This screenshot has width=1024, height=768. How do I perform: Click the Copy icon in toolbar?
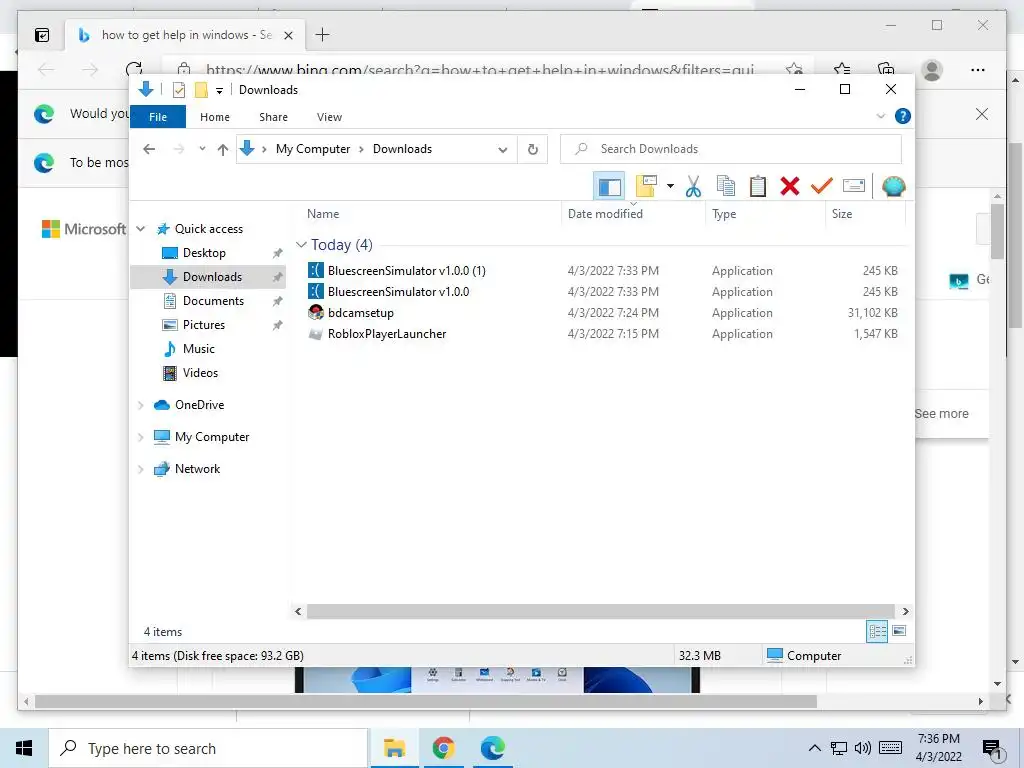tap(726, 186)
